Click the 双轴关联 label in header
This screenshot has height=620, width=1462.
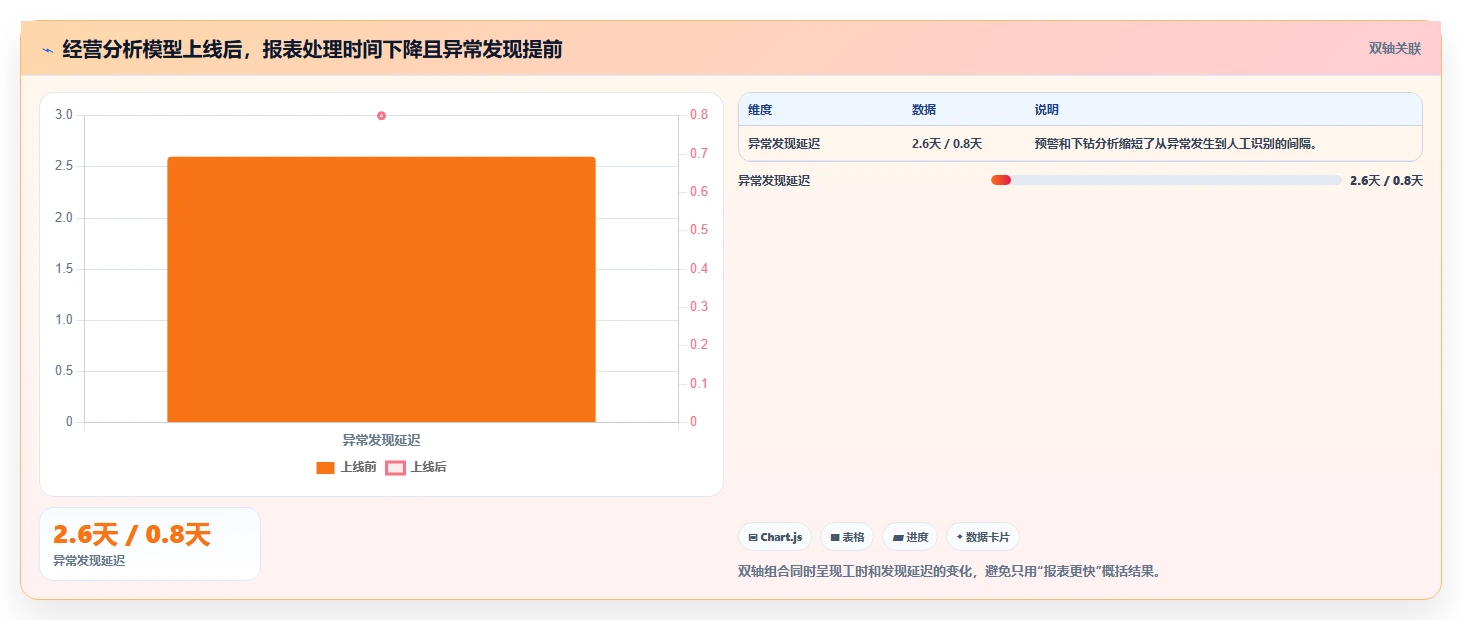(x=1394, y=48)
